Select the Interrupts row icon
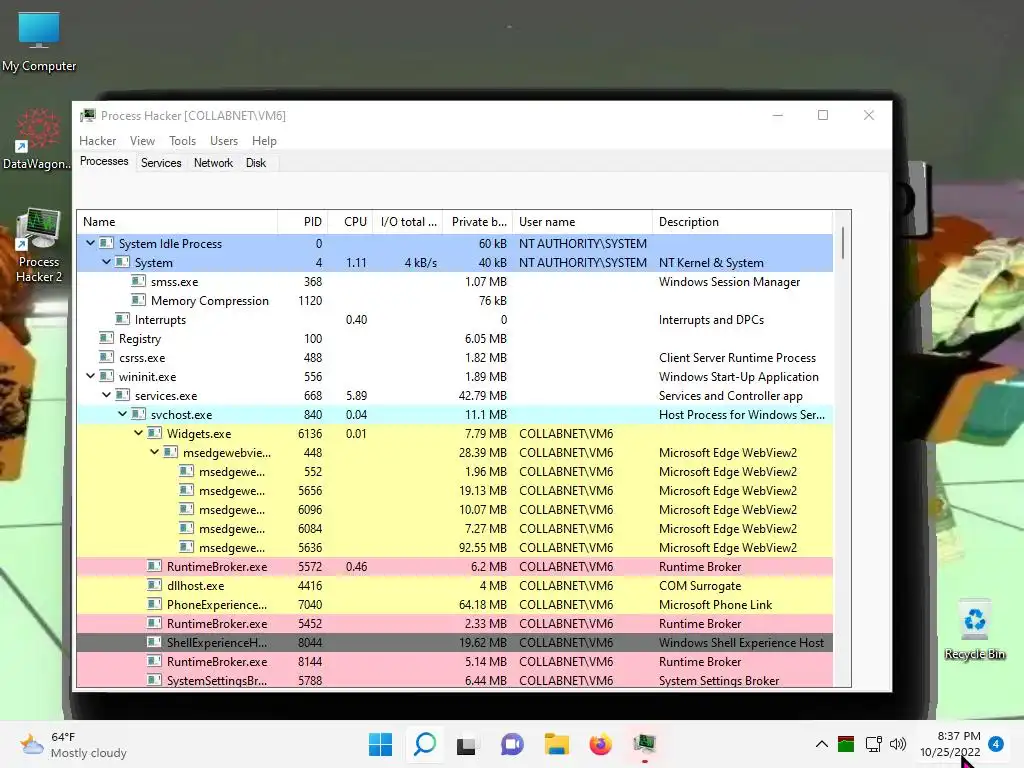Screen dimensions: 1024x768 click(122, 319)
